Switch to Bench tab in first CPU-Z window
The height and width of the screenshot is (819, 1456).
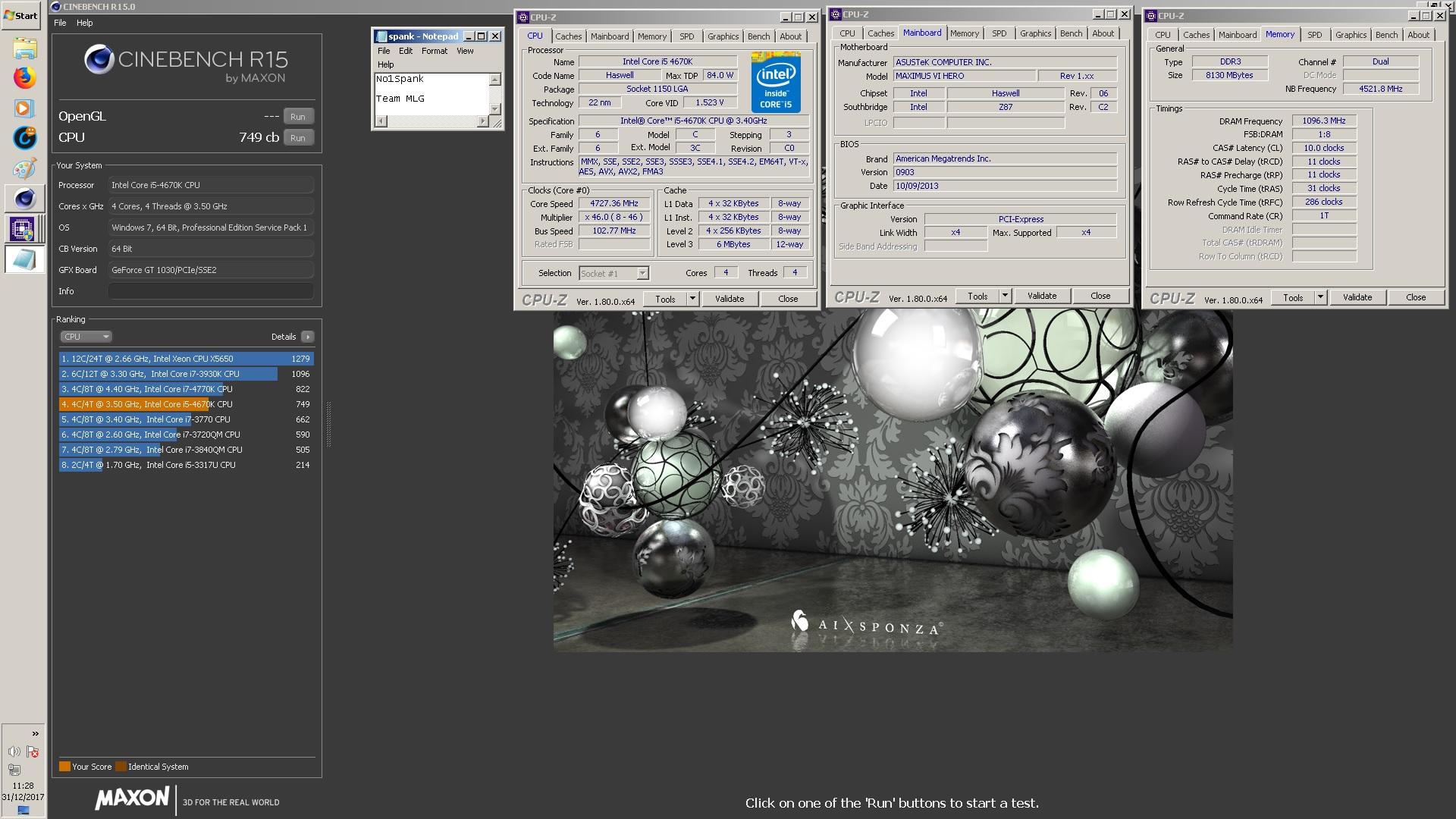pyautogui.click(x=758, y=36)
